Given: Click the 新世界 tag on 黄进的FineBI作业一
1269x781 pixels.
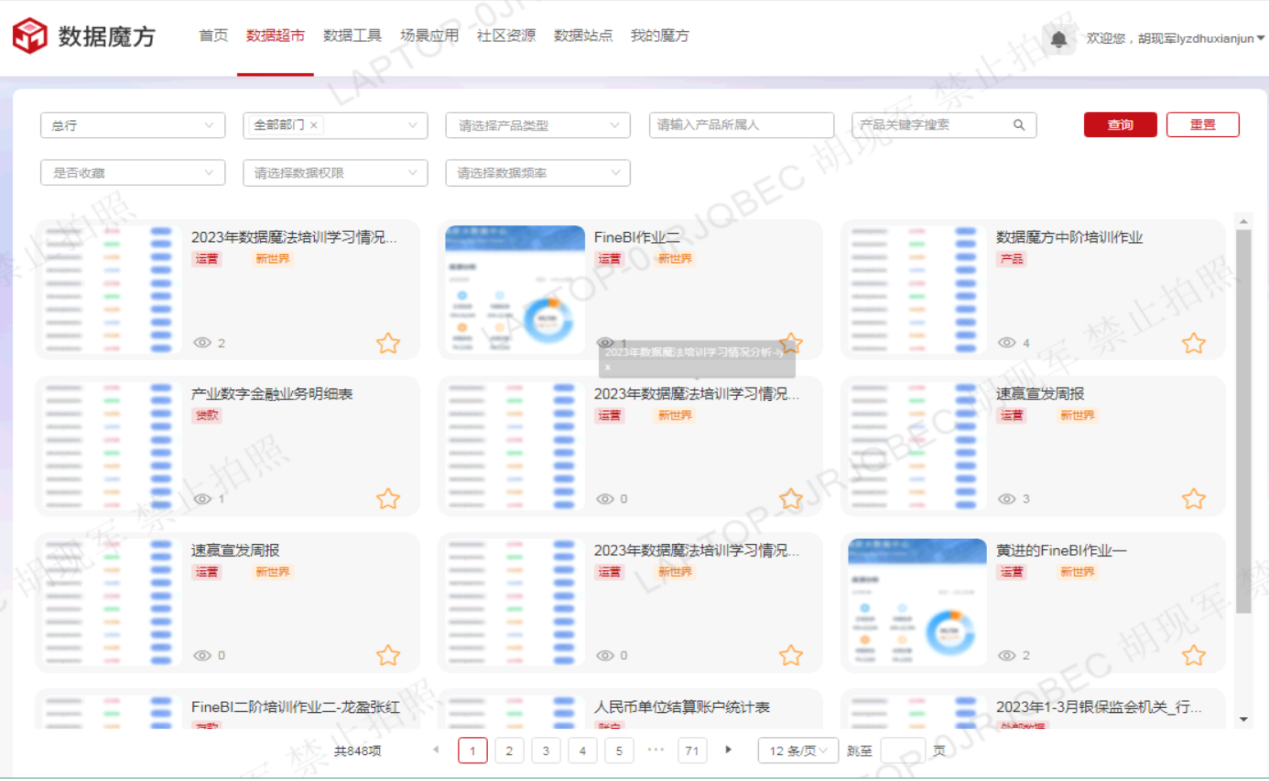Looking at the screenshot, I should click(1077, 573).
